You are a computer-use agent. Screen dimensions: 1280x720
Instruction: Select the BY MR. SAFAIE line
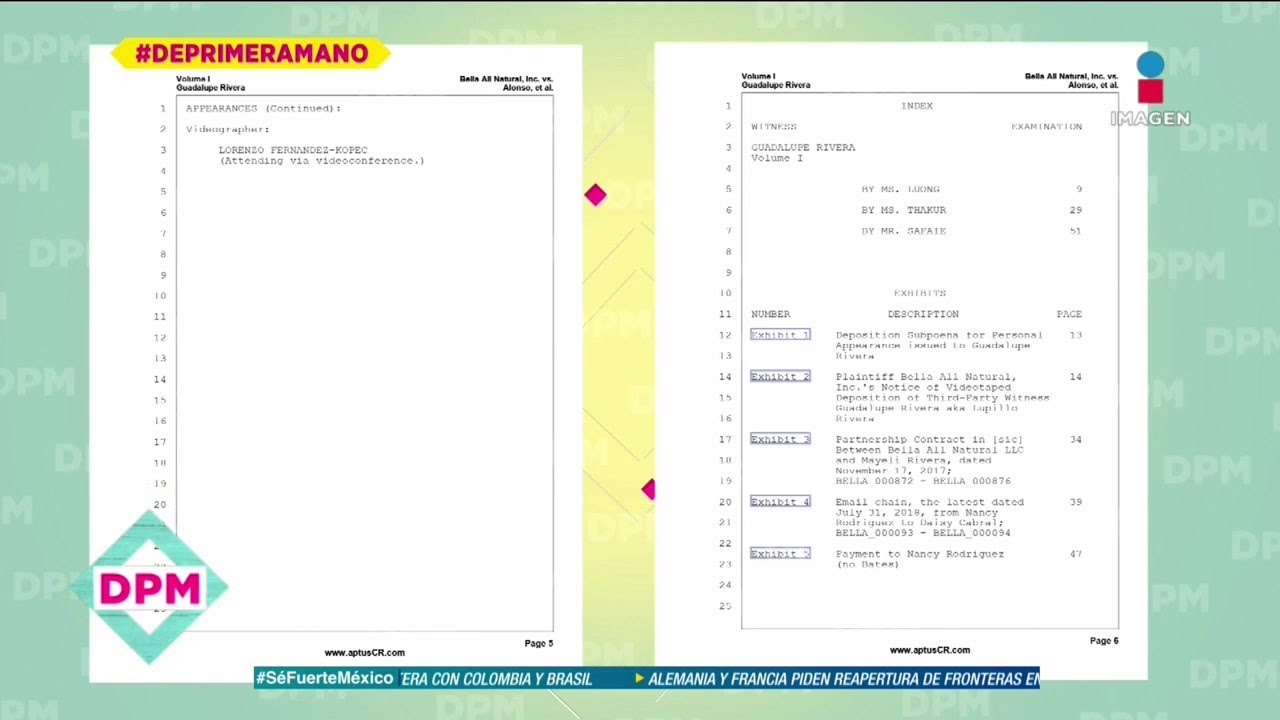tap(903, 231)
